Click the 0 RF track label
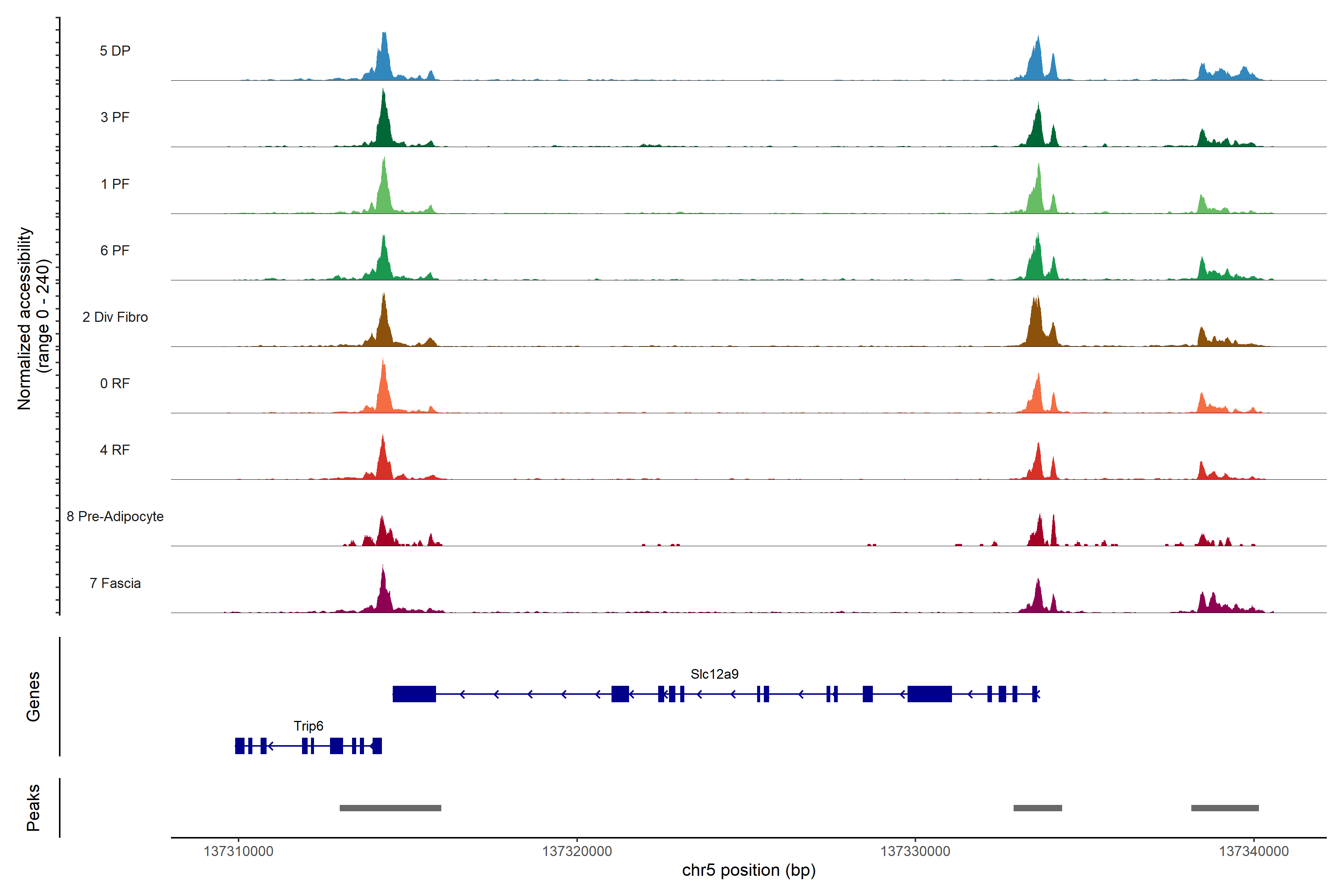The image size is (1344, 896). coord(115,383)
